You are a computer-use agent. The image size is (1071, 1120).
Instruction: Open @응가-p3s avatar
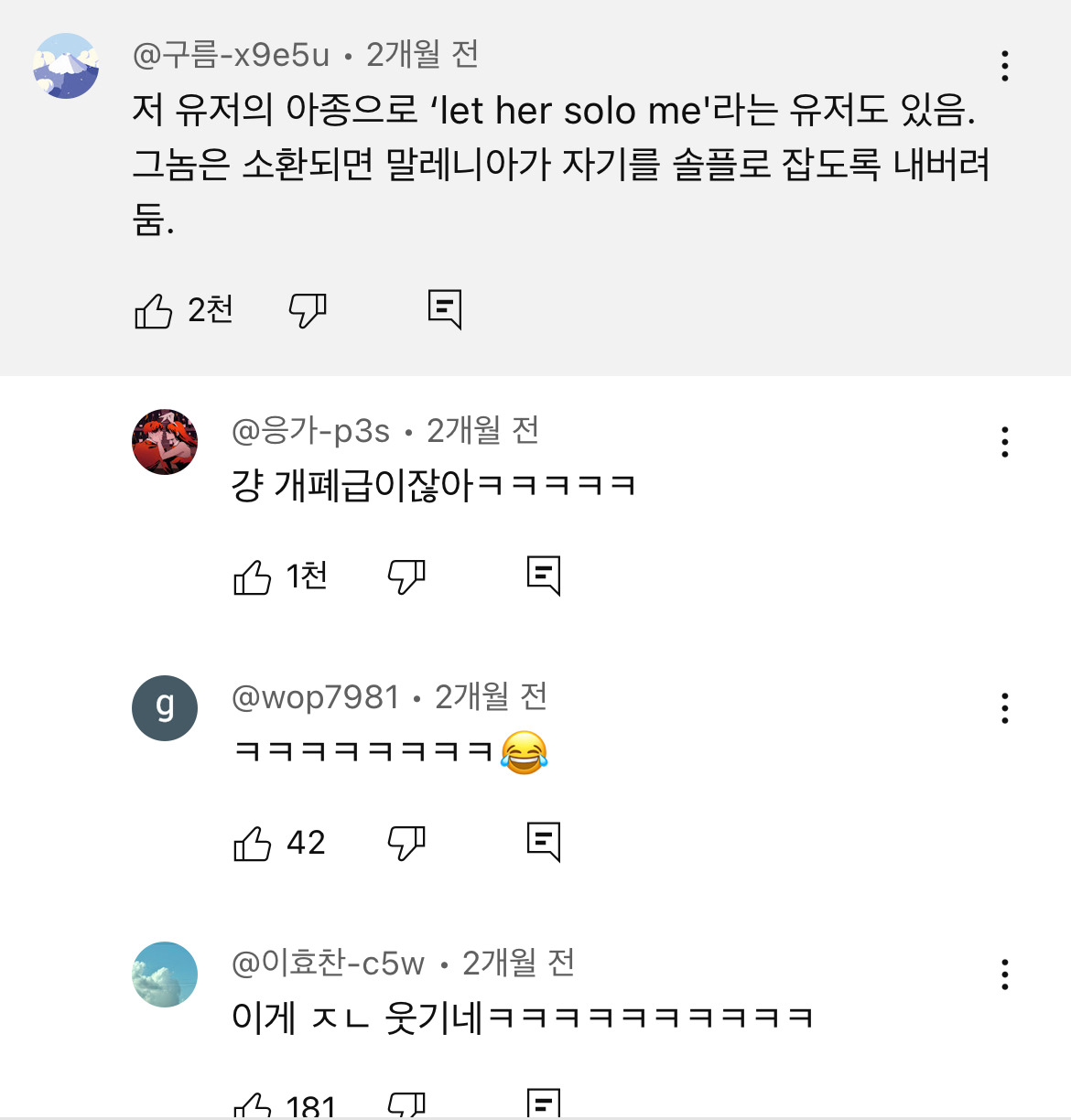(x=165, y=442)
